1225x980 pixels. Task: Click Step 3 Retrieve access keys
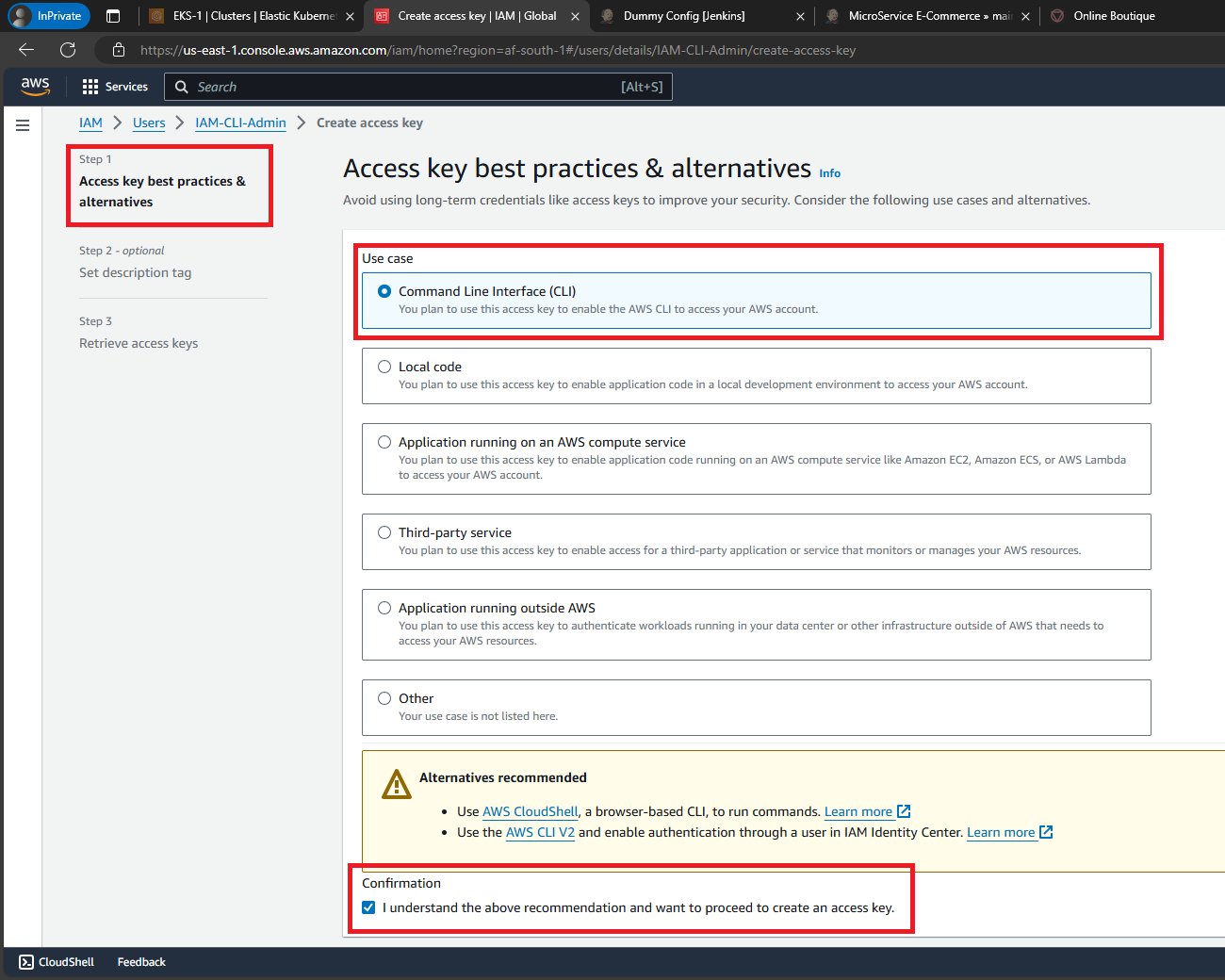[139, 343]
